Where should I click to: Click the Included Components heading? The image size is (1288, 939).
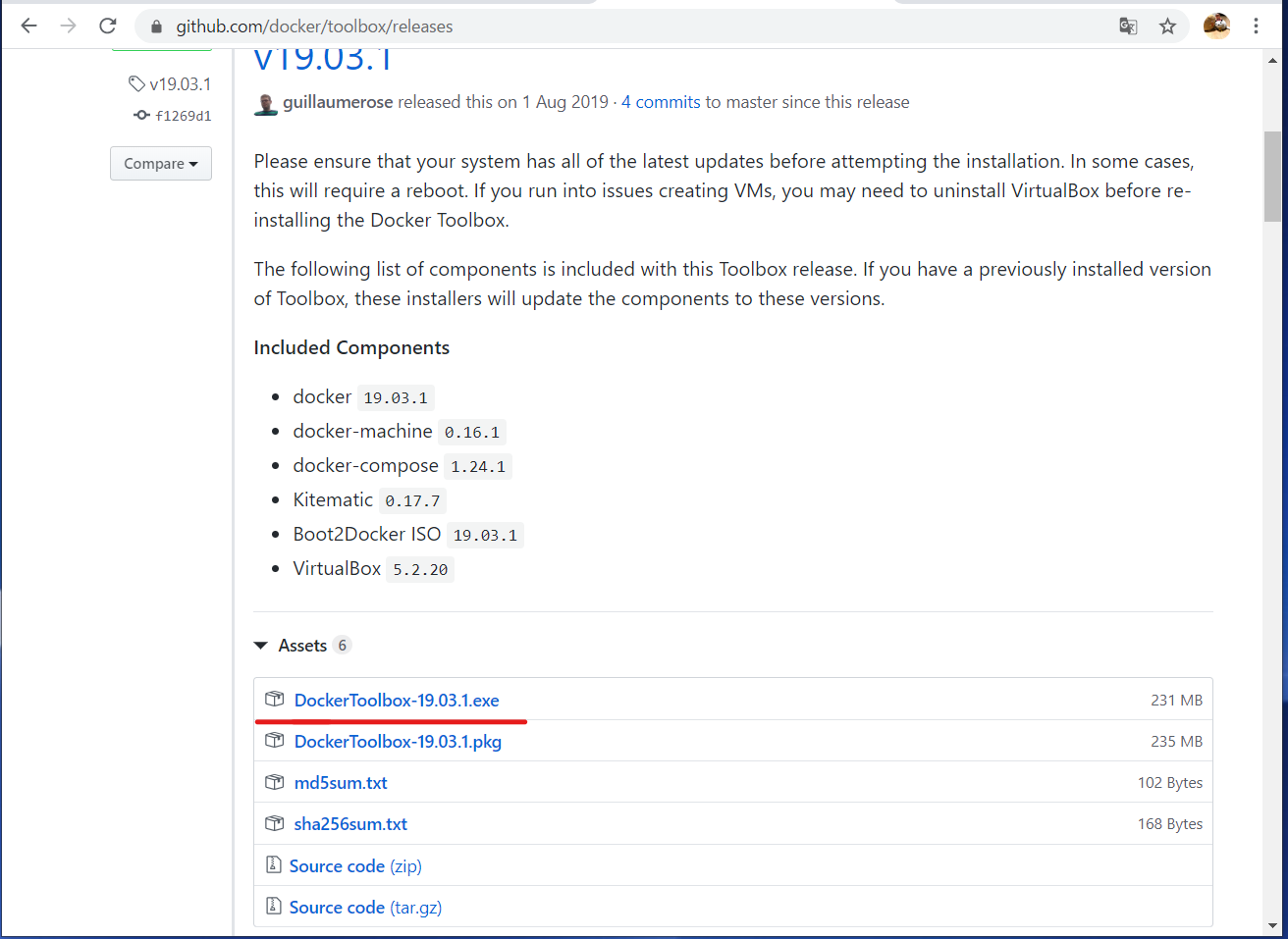tap(351, 347)
